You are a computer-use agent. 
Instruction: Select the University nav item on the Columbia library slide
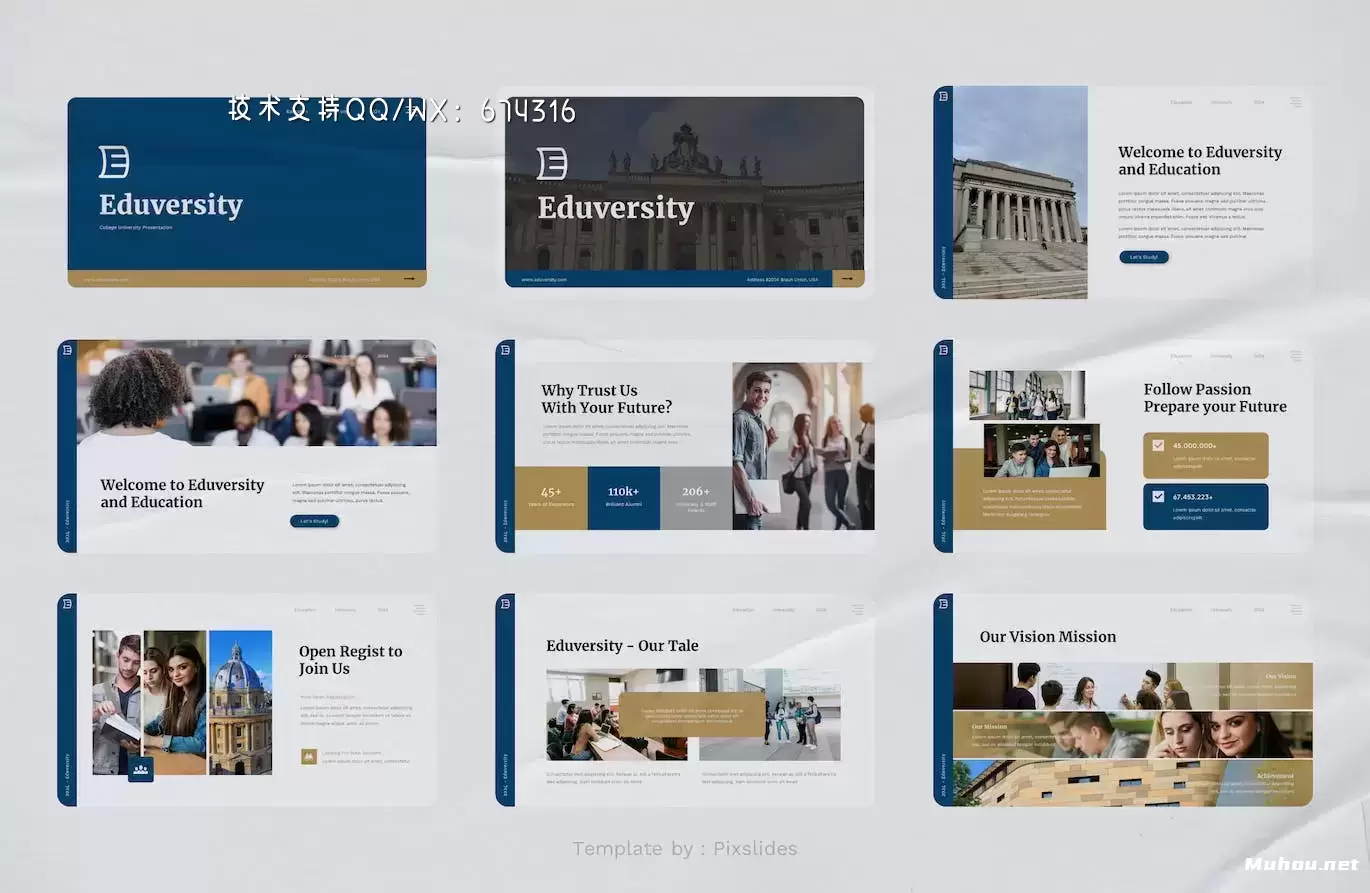[1222, 102]
